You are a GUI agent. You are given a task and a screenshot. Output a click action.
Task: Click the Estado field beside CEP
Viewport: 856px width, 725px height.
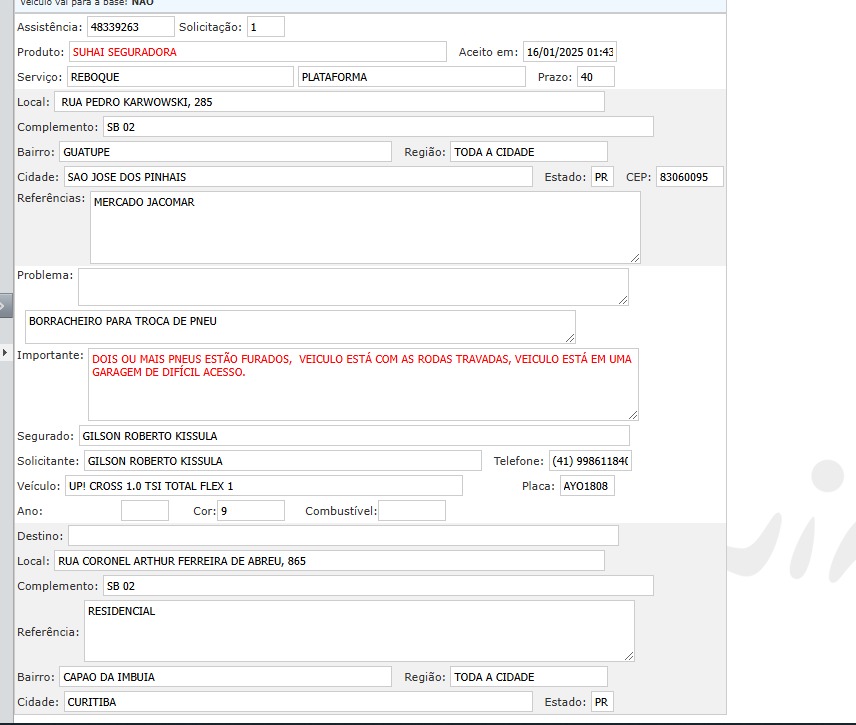click(602, 177)
